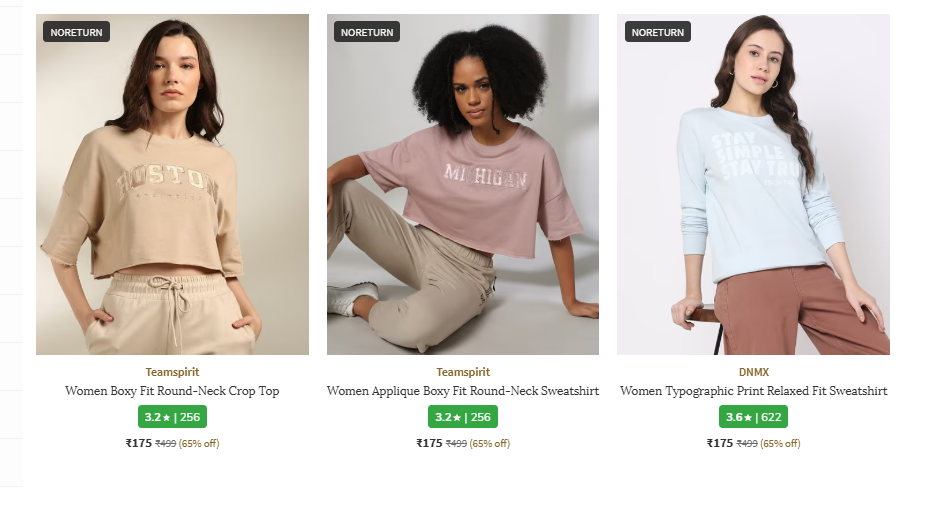Screen dimensions: 928x506
Task: Click the 3.6 star rating with 622 reviews
Action: pyautogui.click(x=753, y=417)
